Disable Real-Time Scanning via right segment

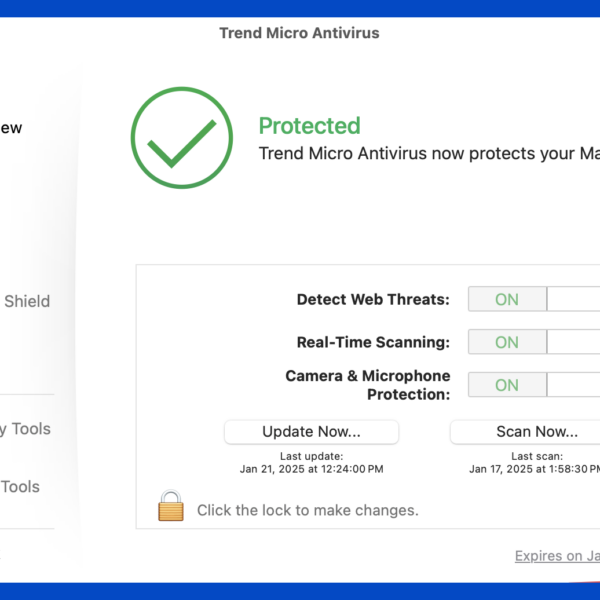(574, 342)
